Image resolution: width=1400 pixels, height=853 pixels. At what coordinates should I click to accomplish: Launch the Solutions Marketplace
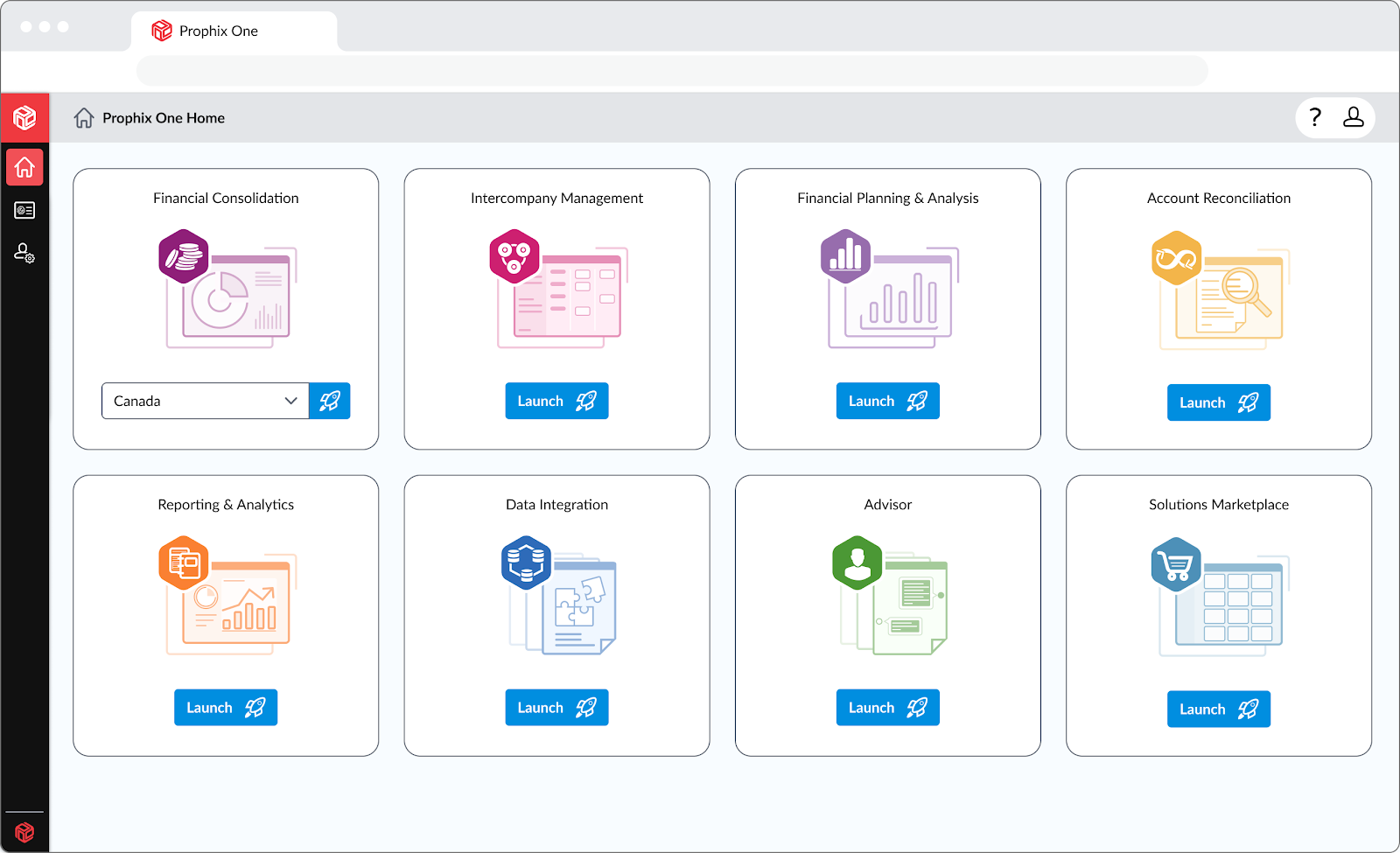1218,709
